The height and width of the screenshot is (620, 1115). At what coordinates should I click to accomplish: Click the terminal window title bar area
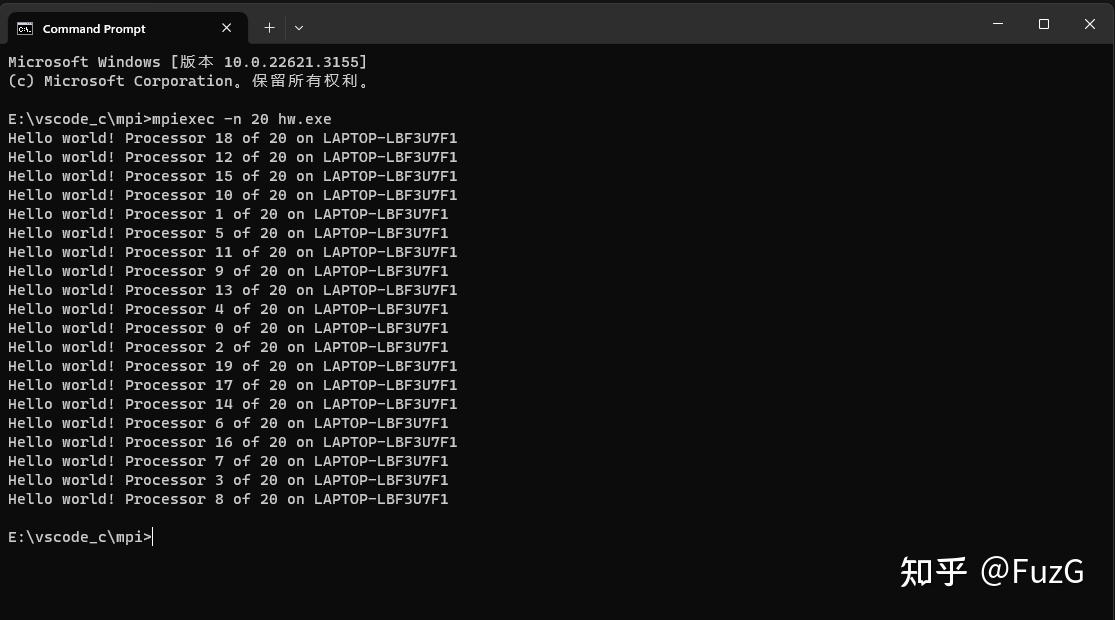(x=650, y=24)
